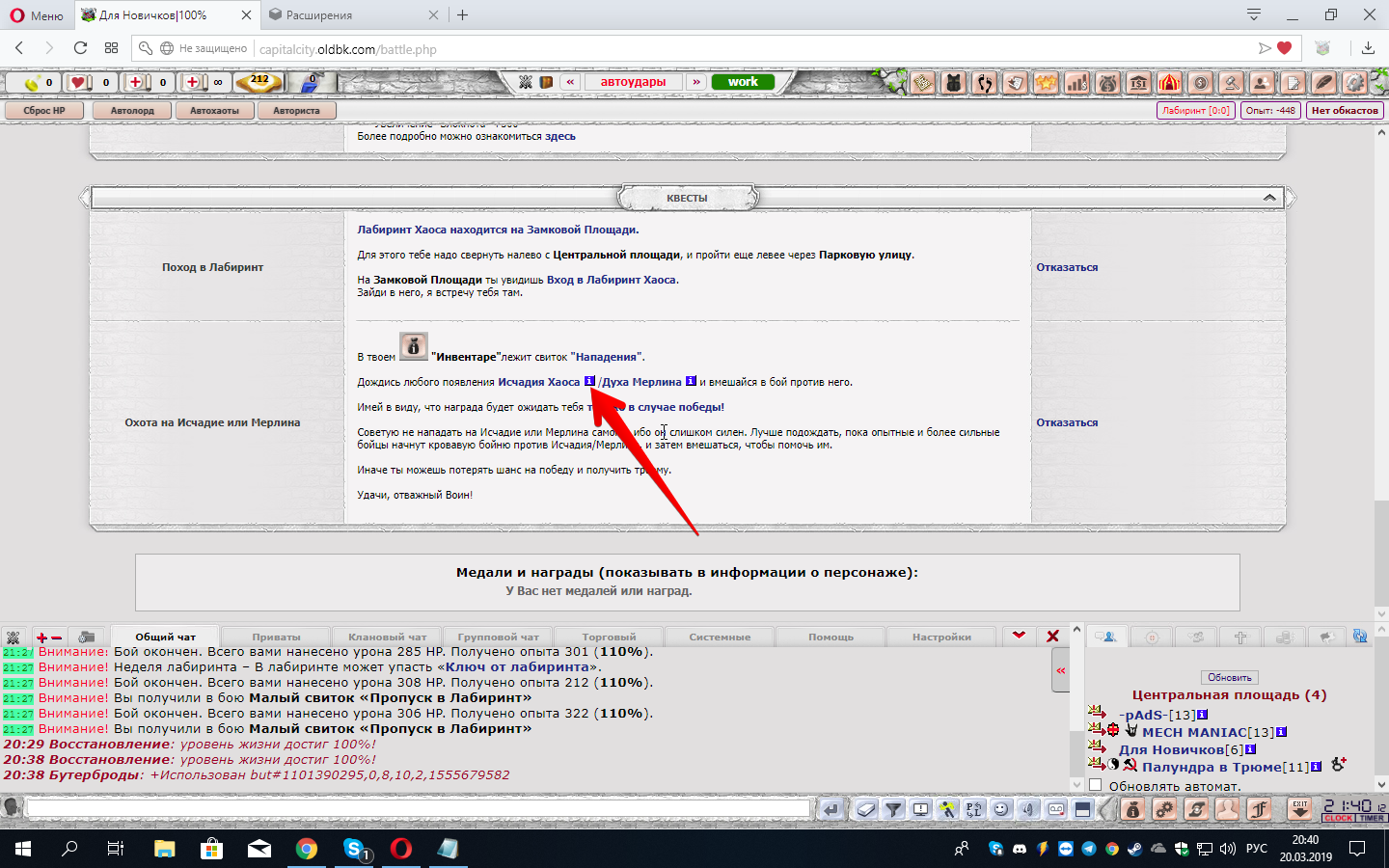The image size is (1389, 868).
Task: Click the inventory icon in the quest text
Action: tap(414, 345)
